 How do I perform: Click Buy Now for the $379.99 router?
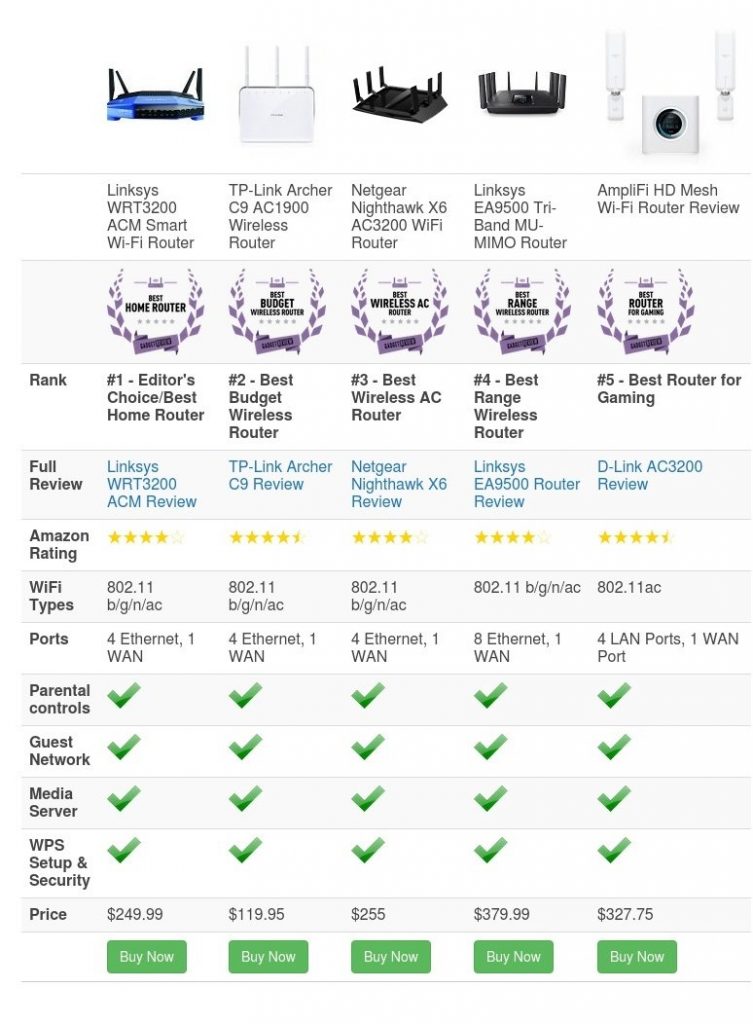[x=513, y=957]
